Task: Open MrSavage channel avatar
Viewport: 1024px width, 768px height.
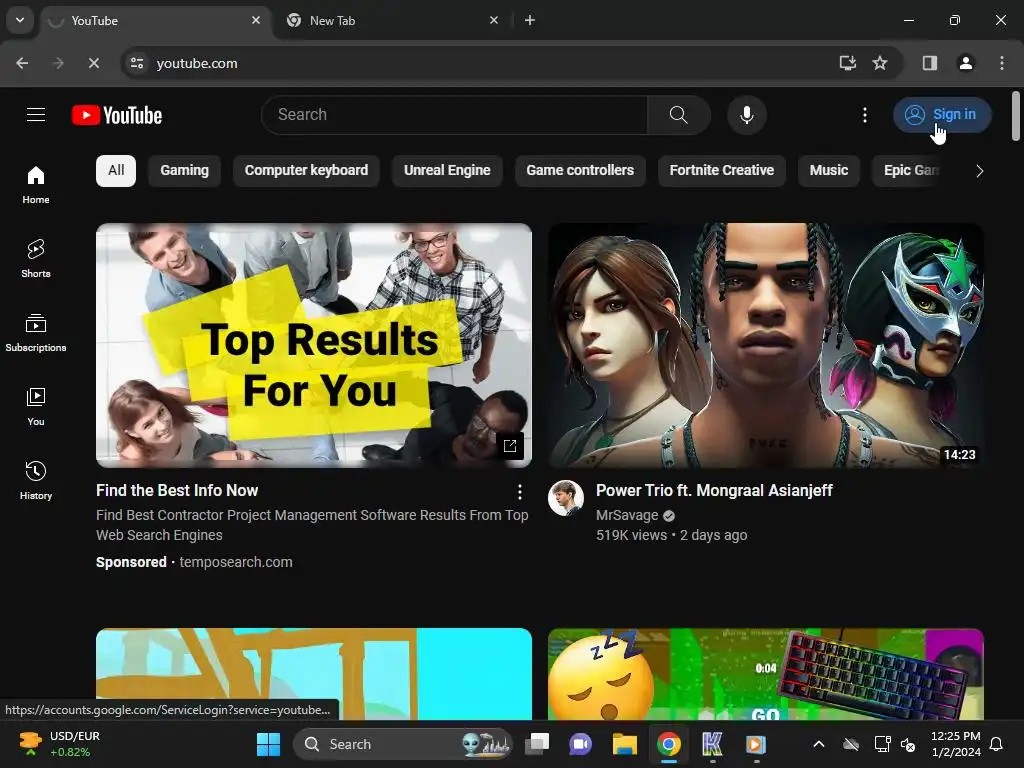Action: click(566, 498)
